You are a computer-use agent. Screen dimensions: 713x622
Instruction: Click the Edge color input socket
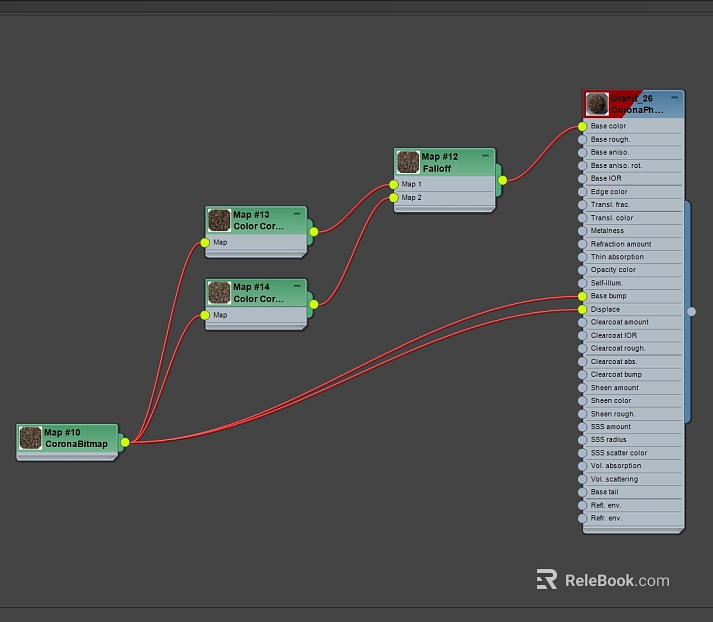click(x=582, y=192)
